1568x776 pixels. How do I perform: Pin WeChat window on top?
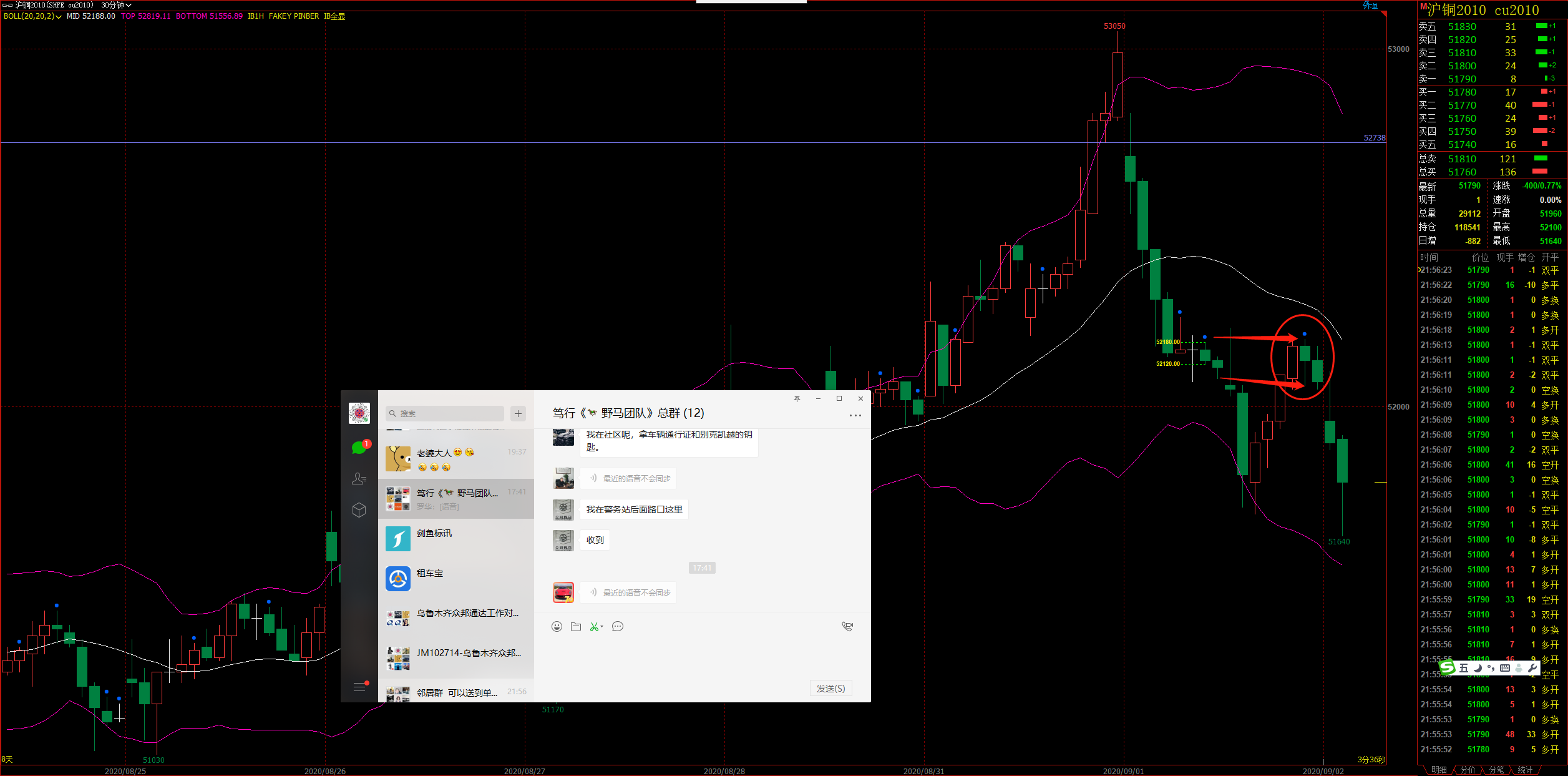(x=797, y=399)
